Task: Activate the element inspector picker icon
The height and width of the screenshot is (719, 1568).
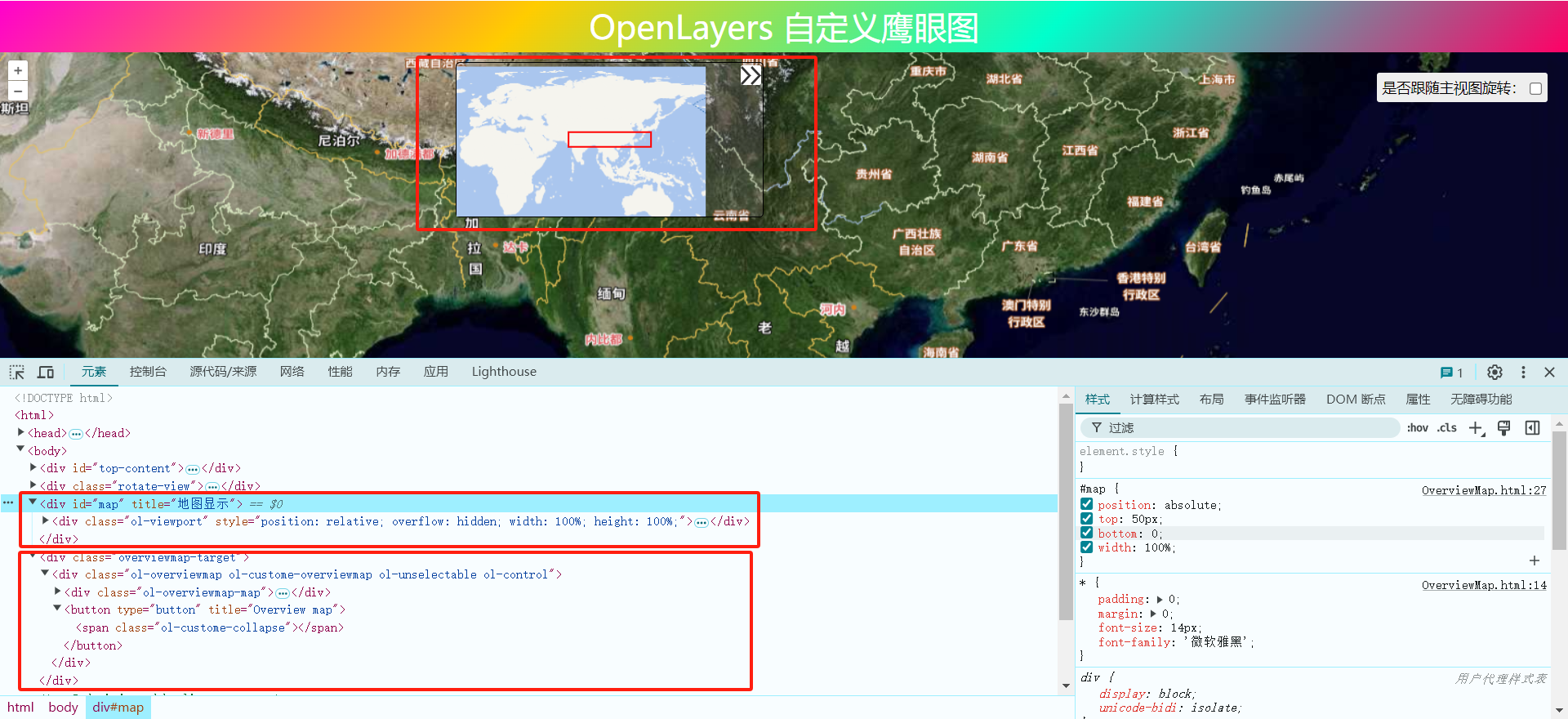Action: [x=17, y=372]
